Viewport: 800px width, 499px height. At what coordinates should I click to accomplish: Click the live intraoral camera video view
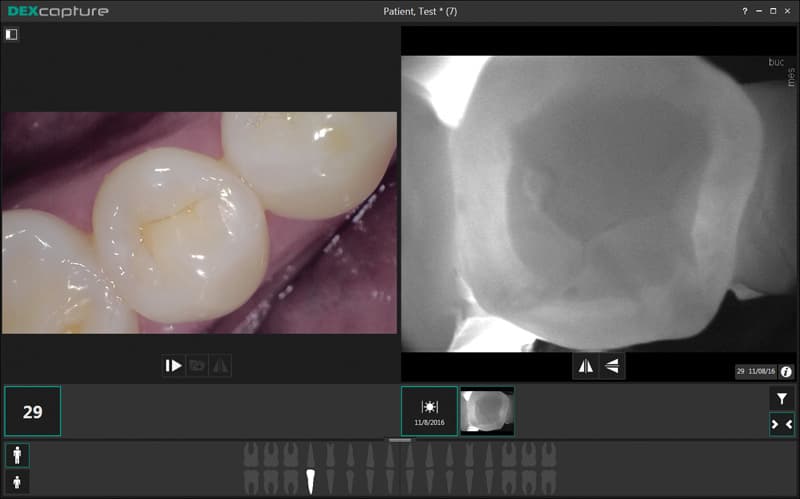(199, 222)
